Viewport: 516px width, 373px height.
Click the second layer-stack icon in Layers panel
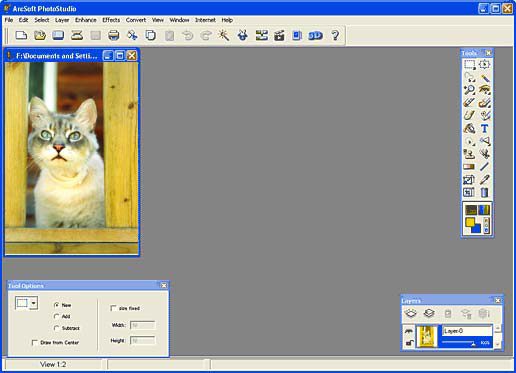pos(429,313)
